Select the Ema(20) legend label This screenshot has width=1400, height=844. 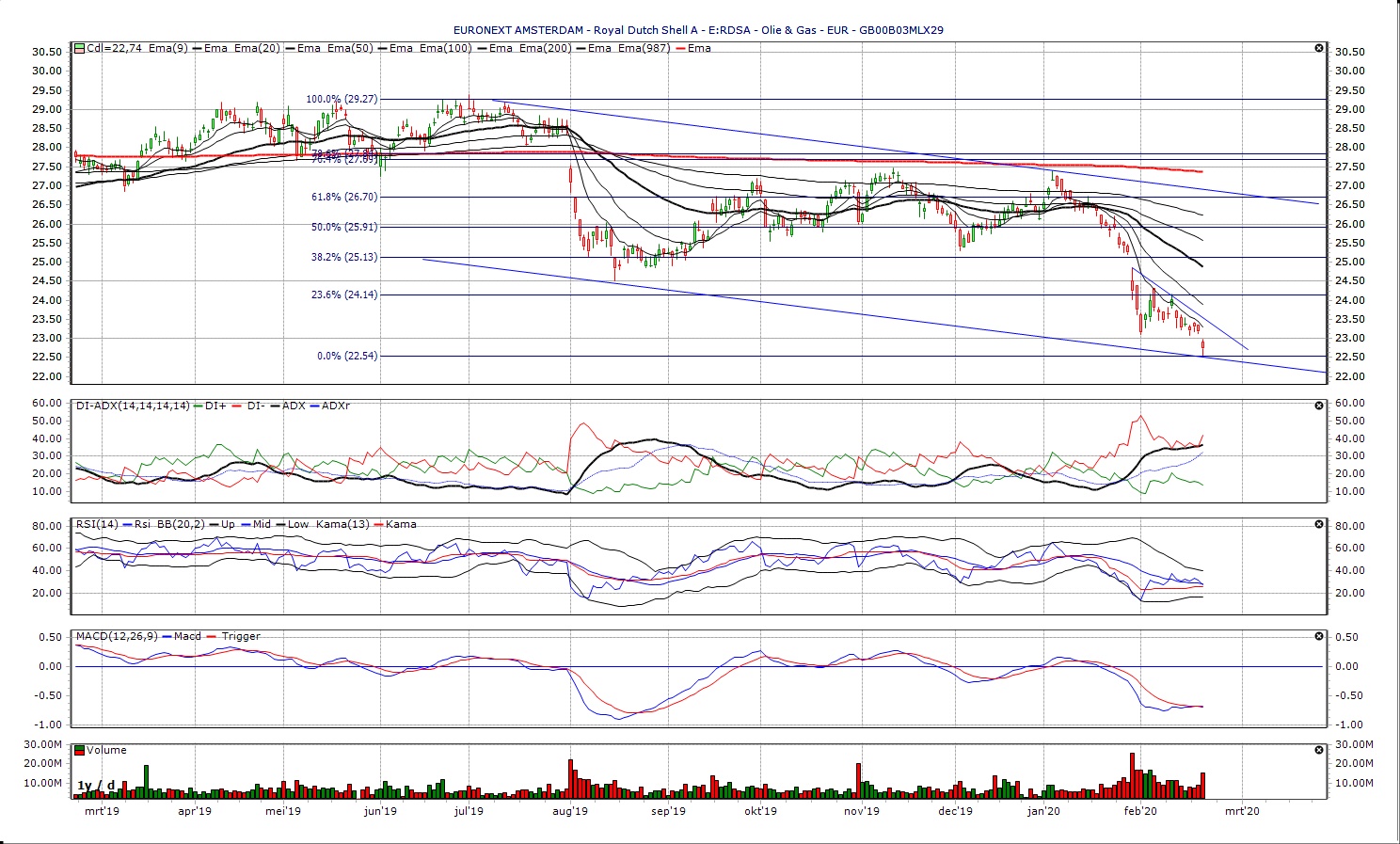[257, 48]
